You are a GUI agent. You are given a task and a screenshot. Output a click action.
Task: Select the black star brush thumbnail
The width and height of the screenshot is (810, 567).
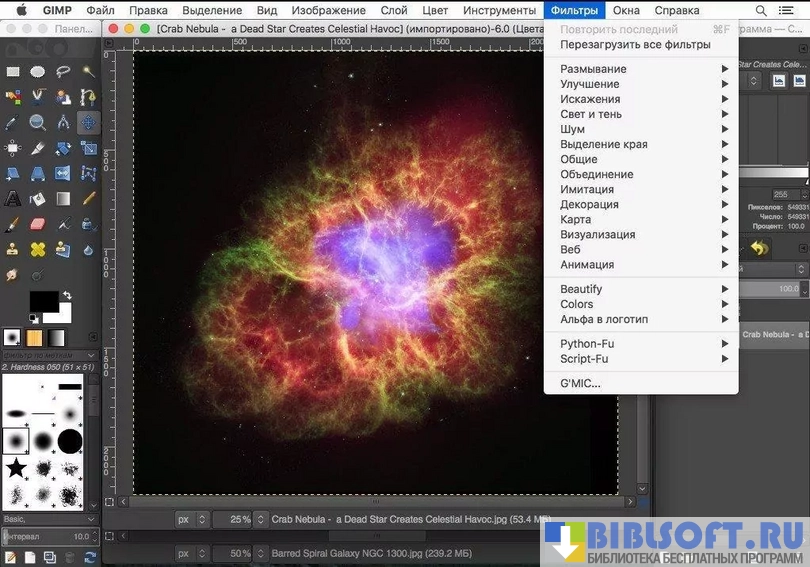(16, 467)
